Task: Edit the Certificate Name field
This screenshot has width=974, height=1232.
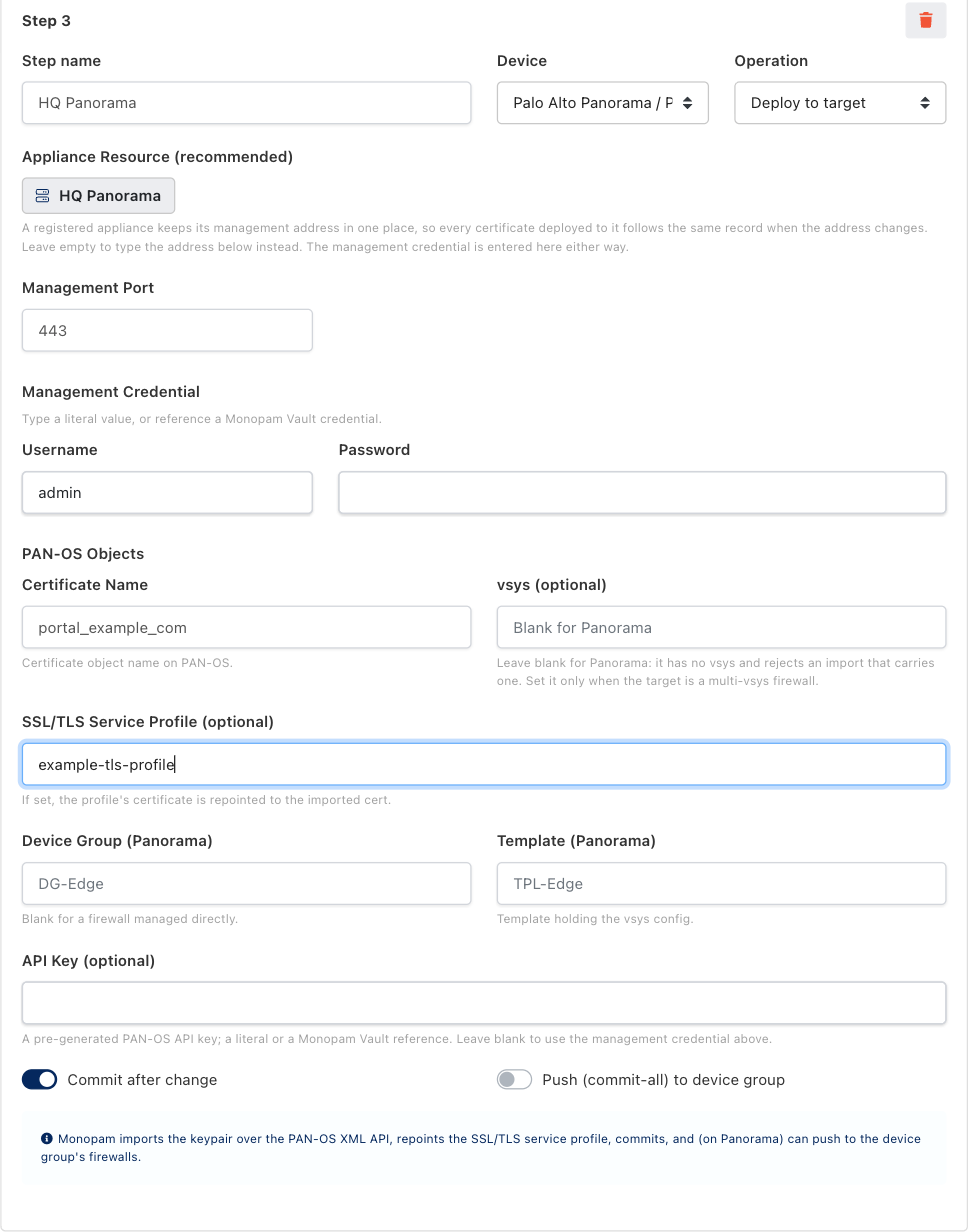Action: point(246,628)
